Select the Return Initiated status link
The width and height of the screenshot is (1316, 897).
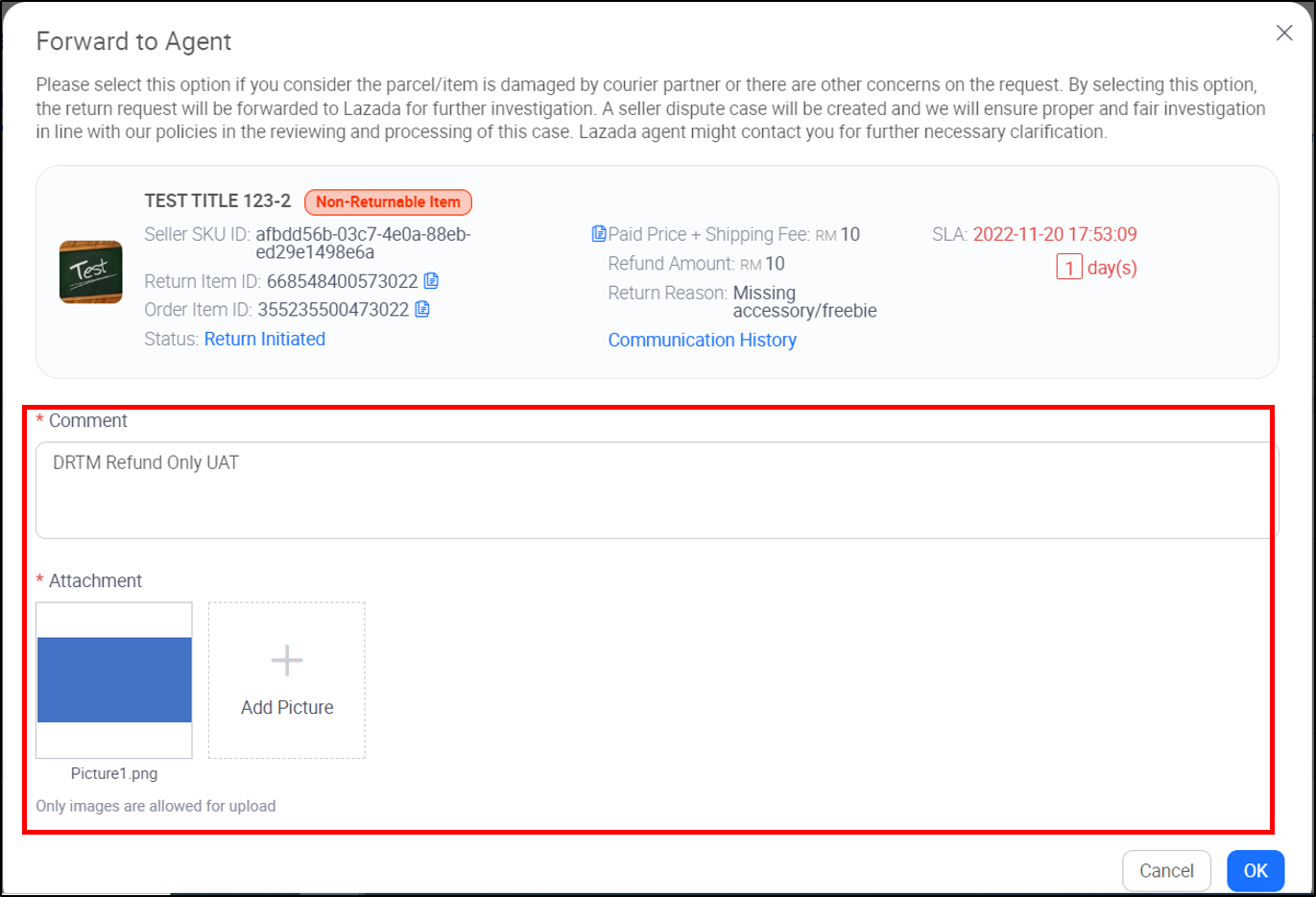point(264,339)
